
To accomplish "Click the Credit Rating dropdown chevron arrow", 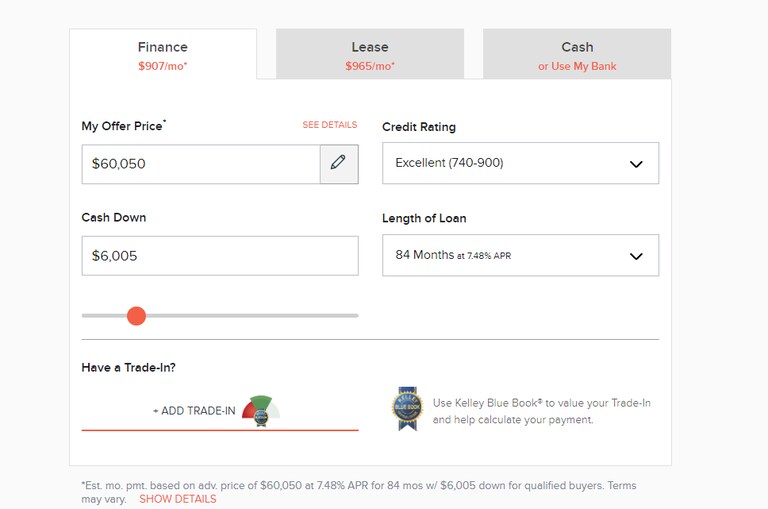I will point(636,164).
